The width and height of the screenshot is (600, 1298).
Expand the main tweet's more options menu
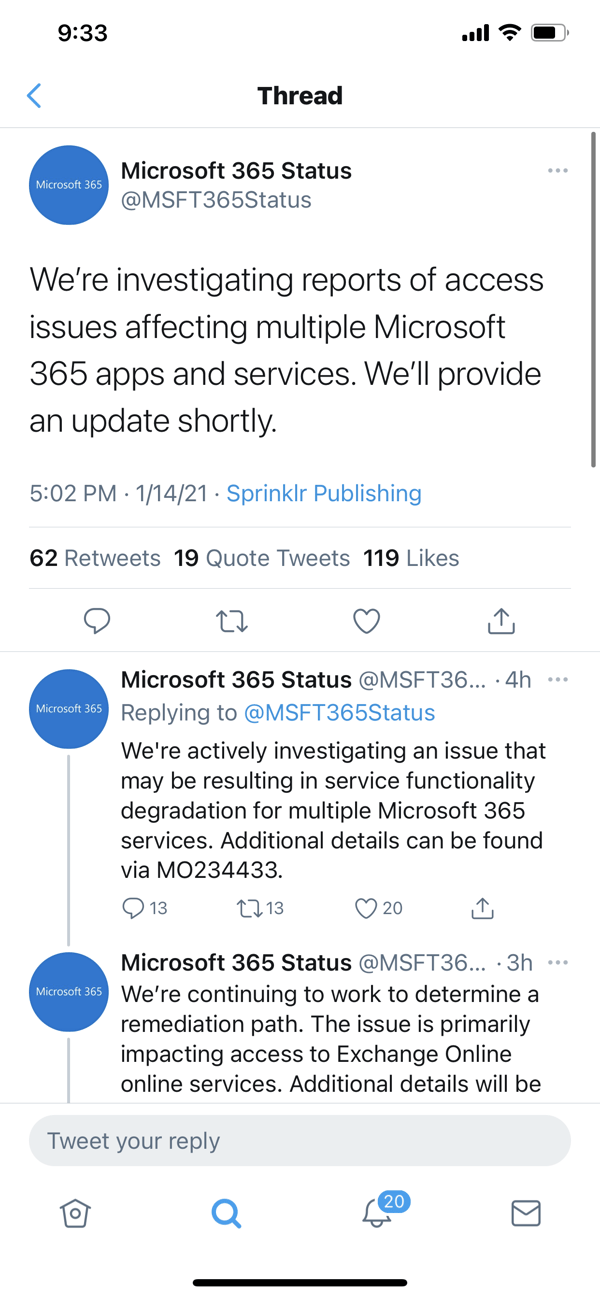pos(557,170)
